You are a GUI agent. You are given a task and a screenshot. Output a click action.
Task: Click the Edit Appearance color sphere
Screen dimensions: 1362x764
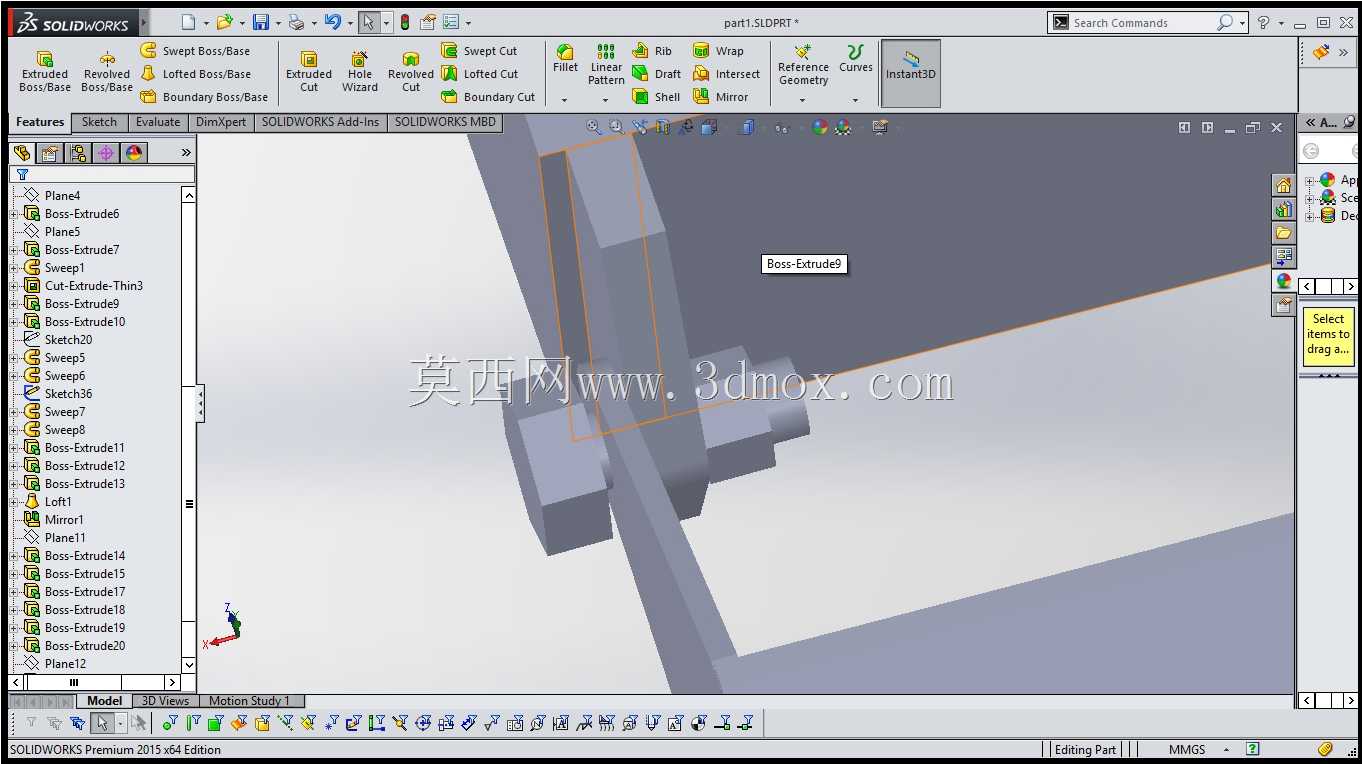tap(820, 127)
